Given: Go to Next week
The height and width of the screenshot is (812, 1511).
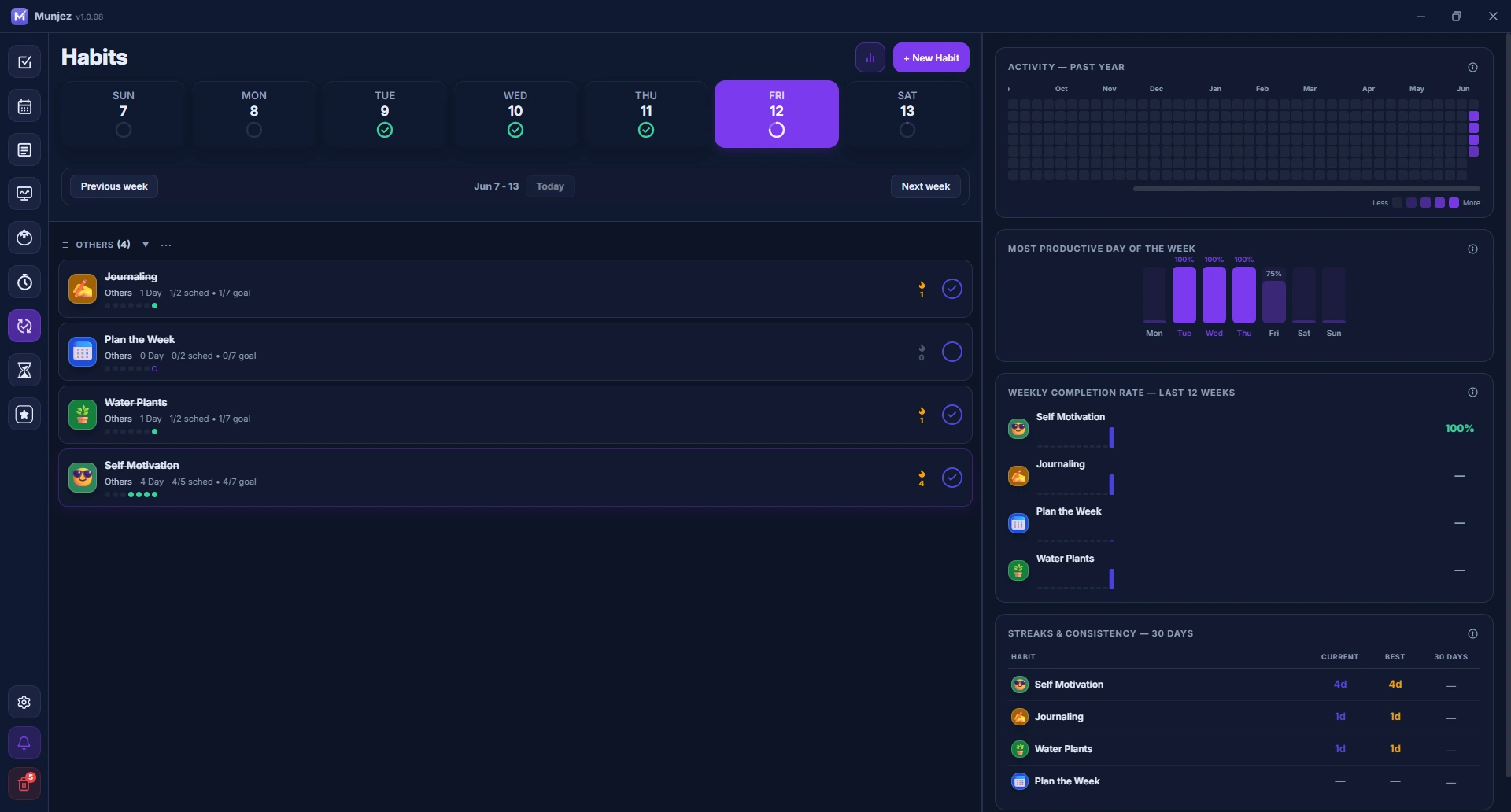Looking at the screenshot, I should point(925,186).
